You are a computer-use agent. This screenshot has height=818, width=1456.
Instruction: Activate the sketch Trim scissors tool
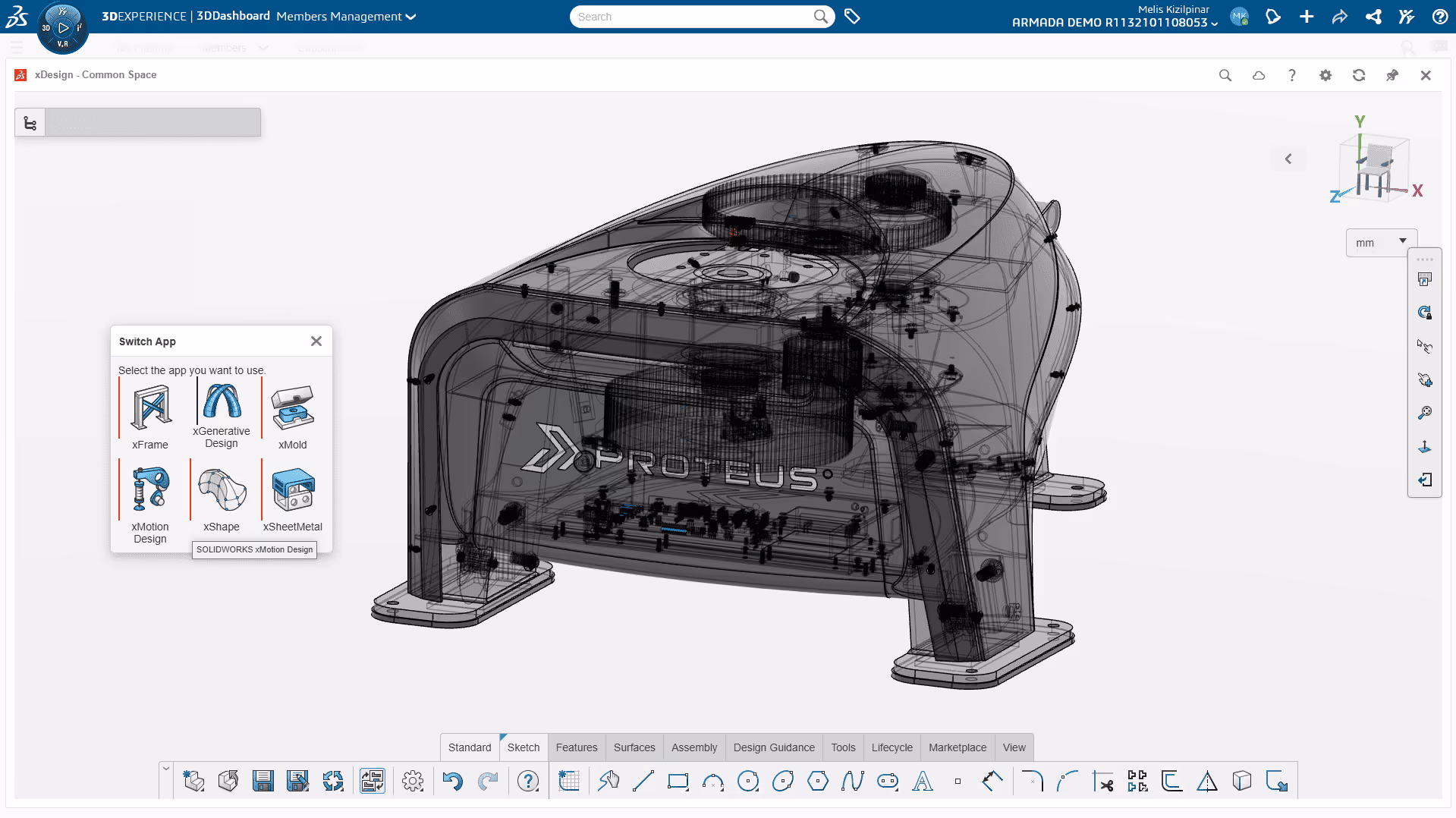click(1103, 781)
